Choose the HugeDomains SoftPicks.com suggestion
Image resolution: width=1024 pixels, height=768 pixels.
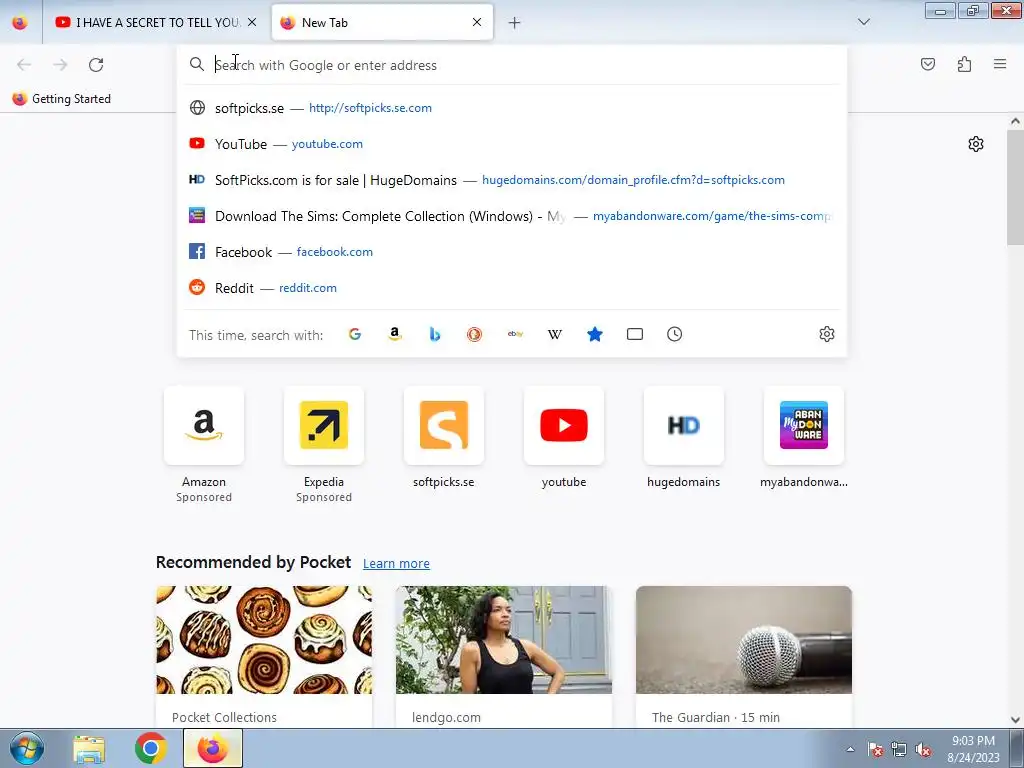(x=512, y=180)
